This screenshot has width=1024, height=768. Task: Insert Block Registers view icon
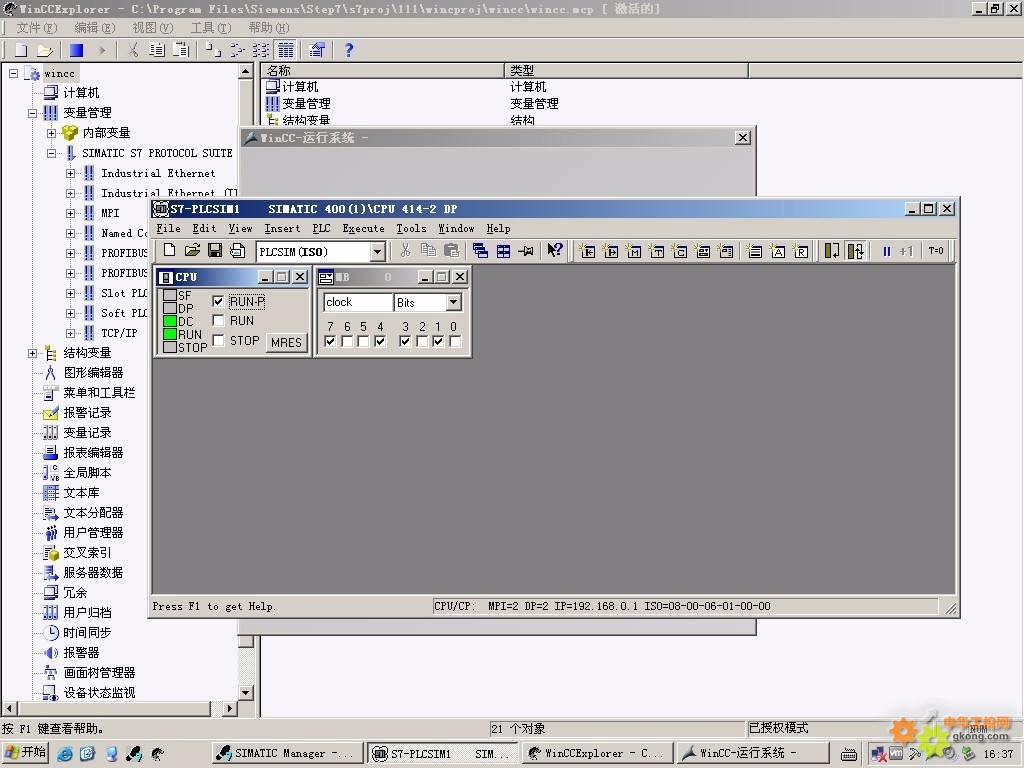click(801, 251)
